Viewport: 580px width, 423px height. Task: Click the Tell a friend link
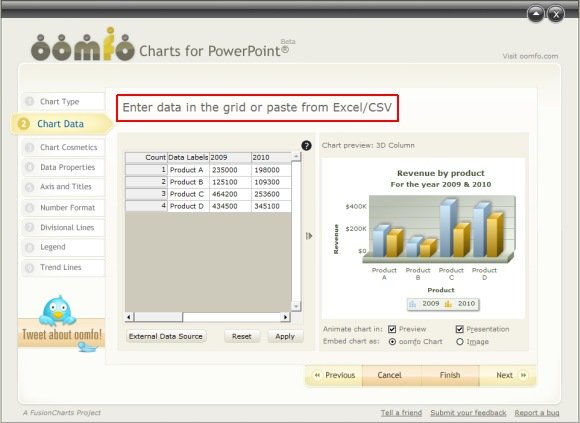pyautogui.click(x=401, y=413)
